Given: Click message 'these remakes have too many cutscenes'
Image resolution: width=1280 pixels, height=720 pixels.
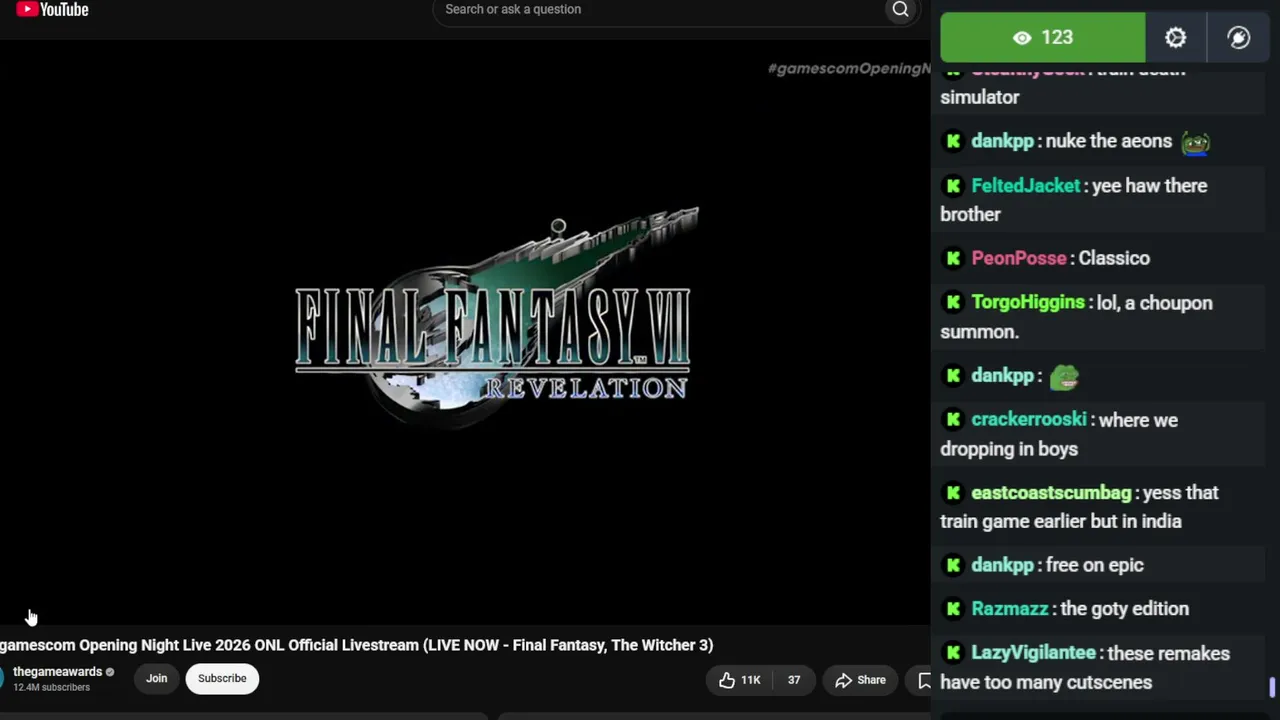Looking at the screenshot, I should click(x=1085, y=668).
